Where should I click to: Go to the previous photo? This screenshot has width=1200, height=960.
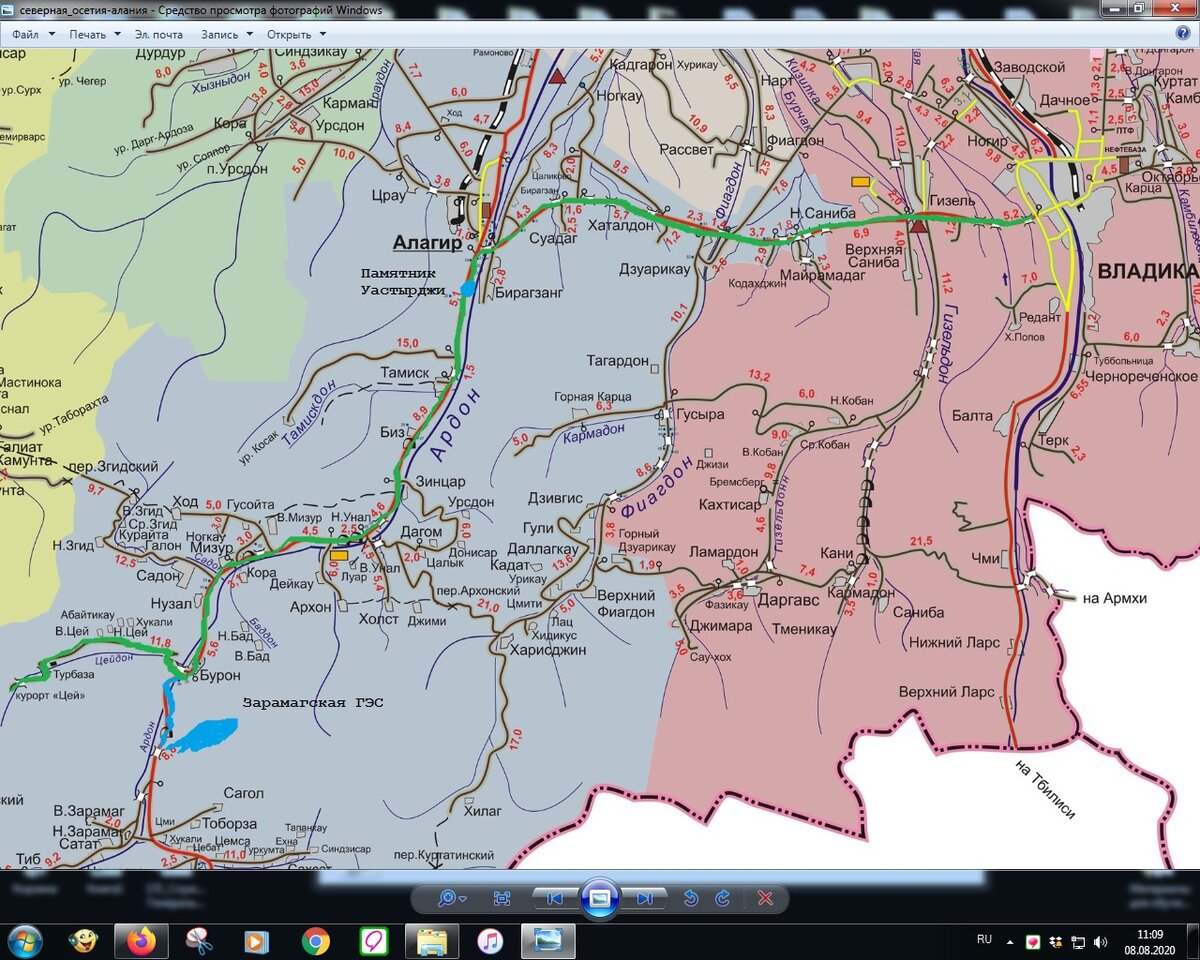pos(553,898)
